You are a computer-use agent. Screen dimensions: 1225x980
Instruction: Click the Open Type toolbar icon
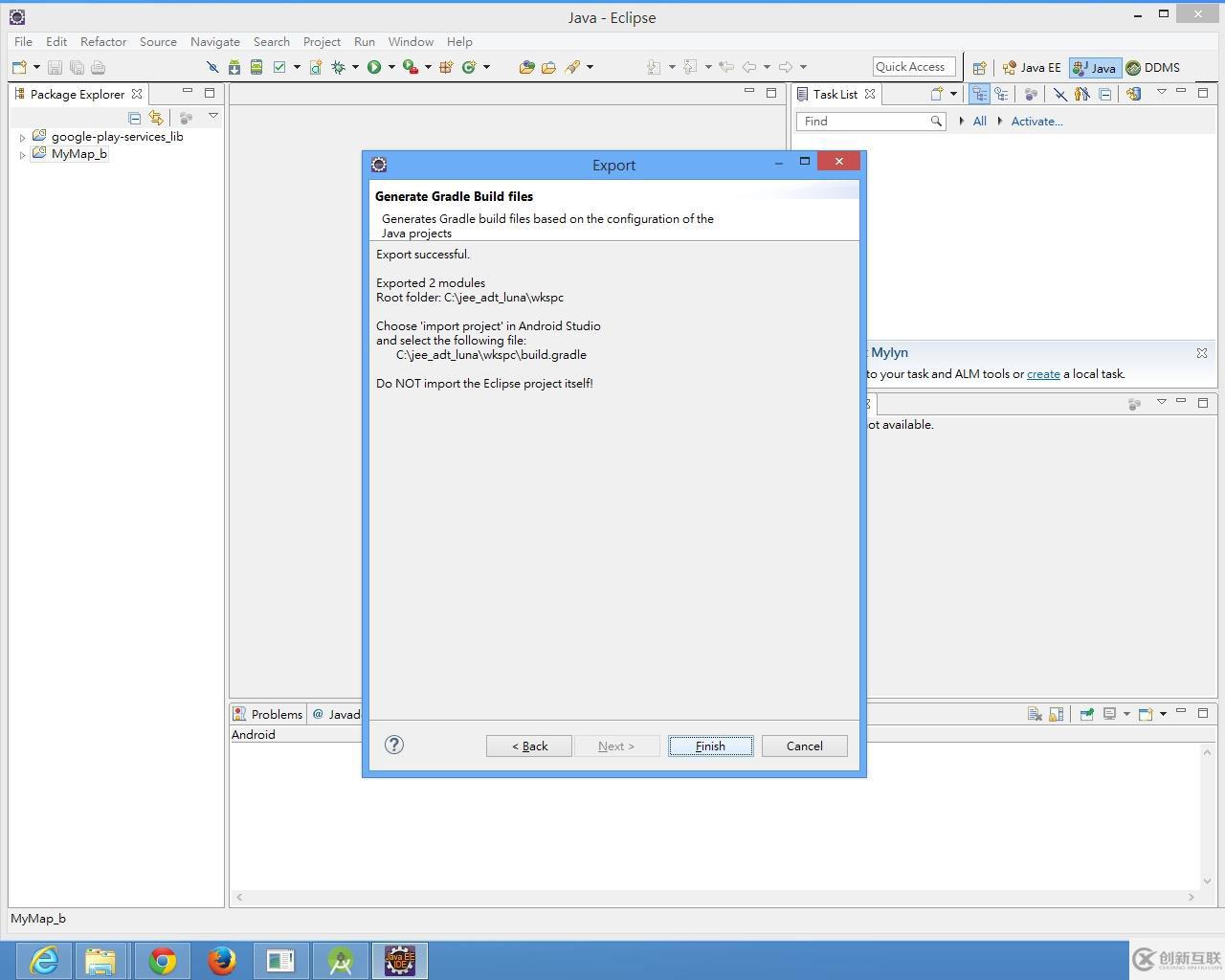[526, 67]
